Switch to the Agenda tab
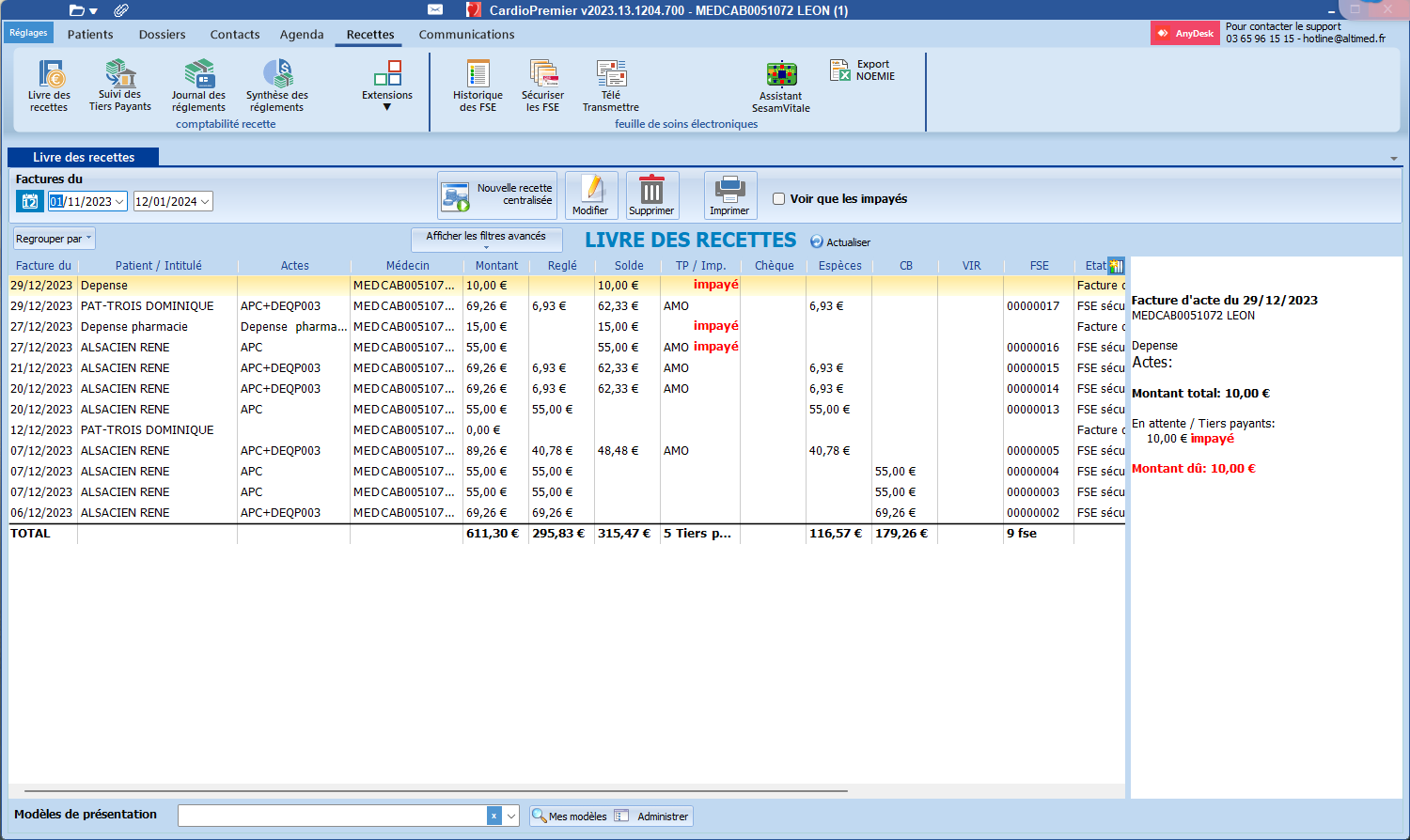 302,35
